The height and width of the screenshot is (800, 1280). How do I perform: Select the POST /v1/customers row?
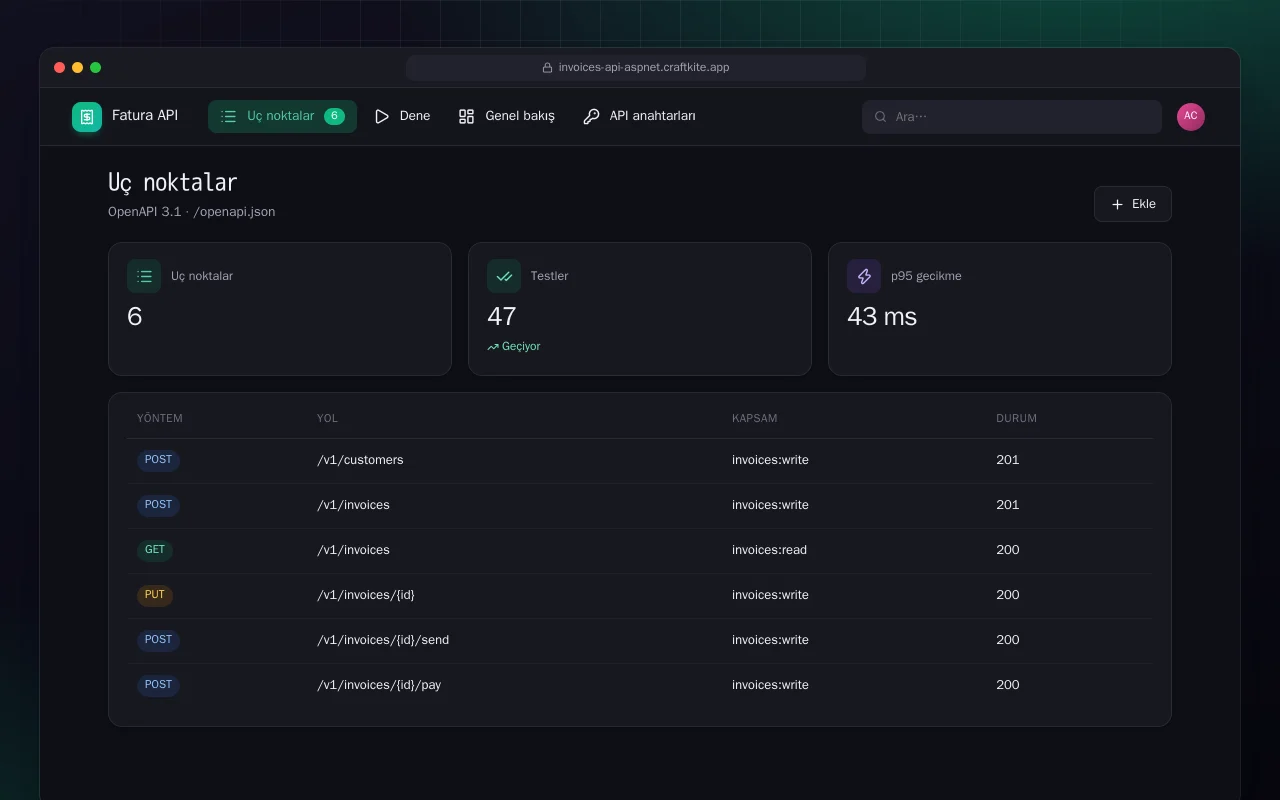[640, 461]
